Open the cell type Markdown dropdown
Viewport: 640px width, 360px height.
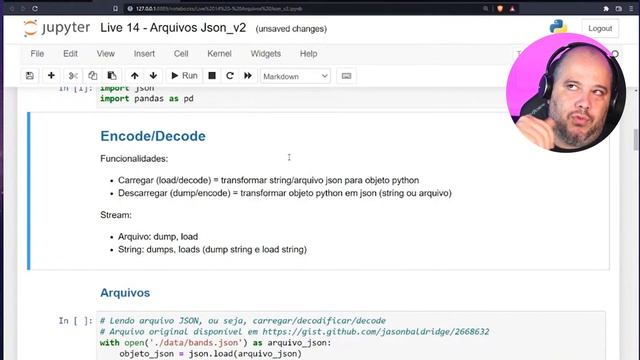point(295,76)
